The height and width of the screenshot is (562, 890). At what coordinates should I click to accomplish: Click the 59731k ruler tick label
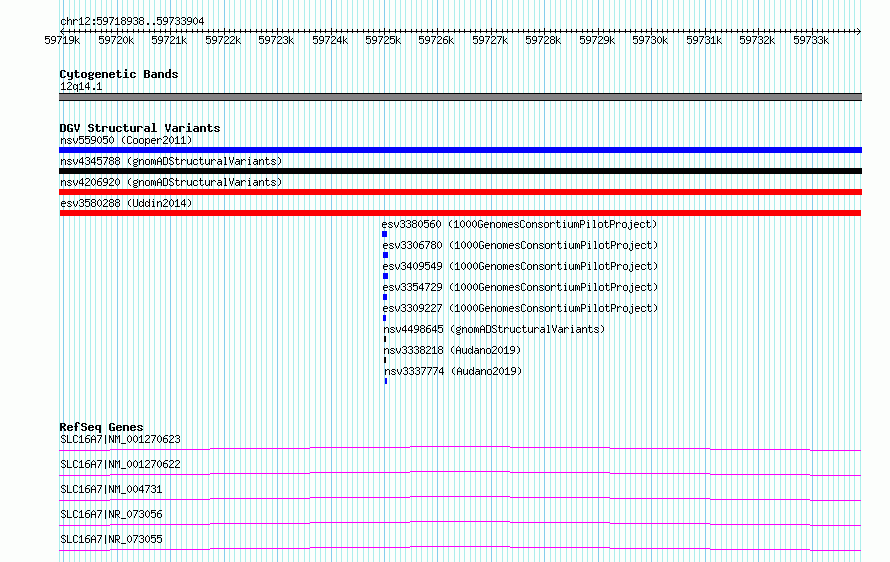[704, 40]
